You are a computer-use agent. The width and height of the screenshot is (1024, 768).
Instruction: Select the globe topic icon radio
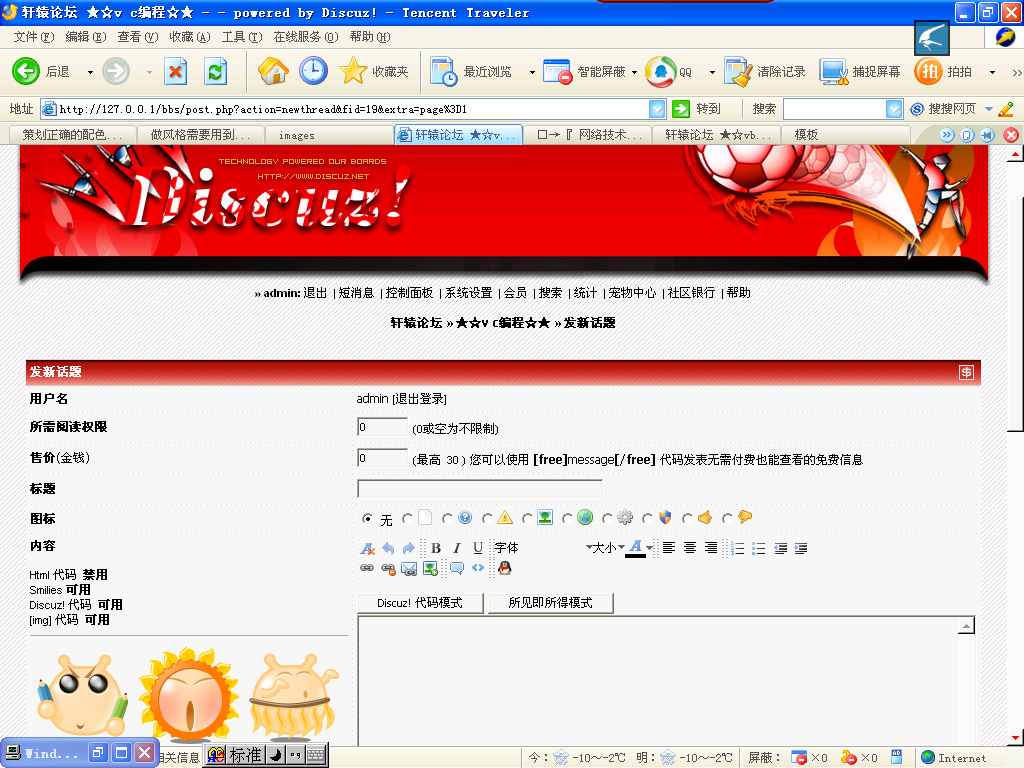[x=567, y=518]
